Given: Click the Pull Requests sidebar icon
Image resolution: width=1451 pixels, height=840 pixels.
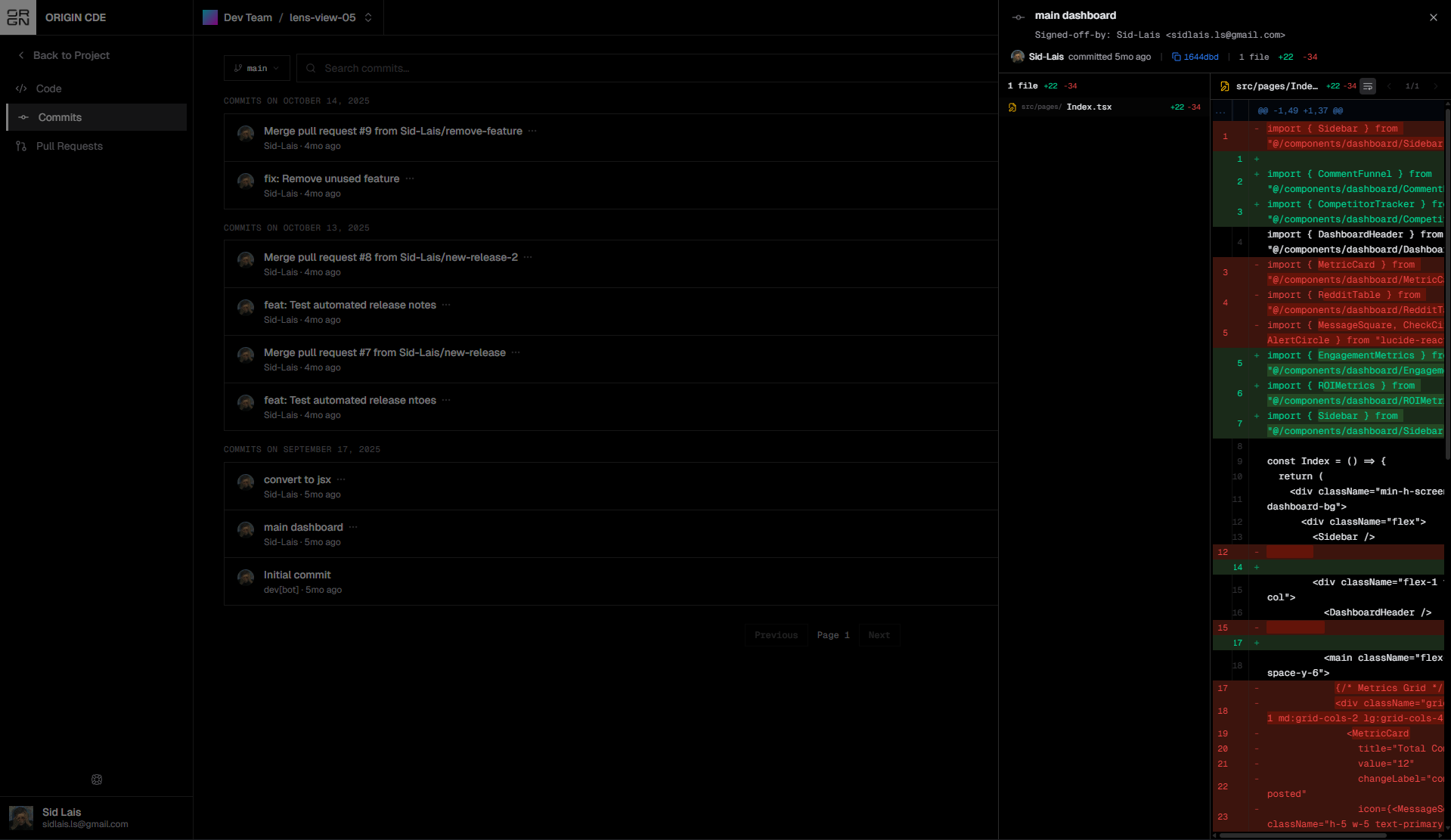Looking at the screenshot, I should pos(21,147).
